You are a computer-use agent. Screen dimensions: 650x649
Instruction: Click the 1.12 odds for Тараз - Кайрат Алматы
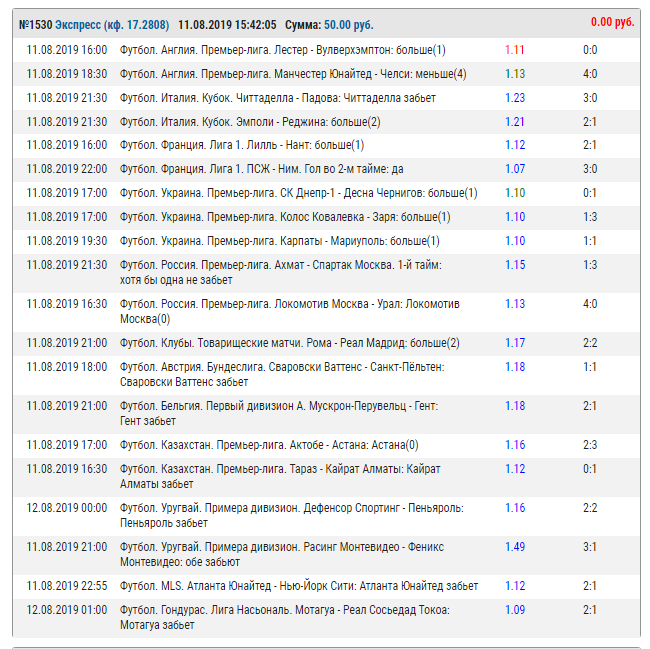coord(515,470)
